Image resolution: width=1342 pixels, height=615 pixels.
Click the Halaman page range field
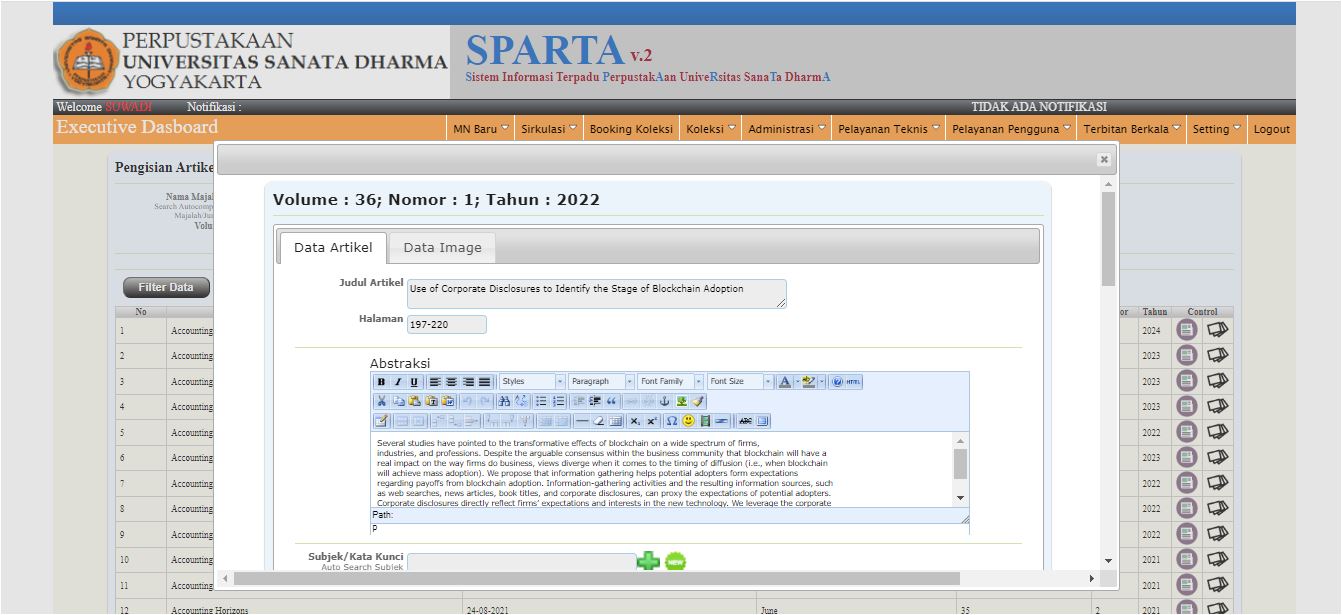[447, 325]
